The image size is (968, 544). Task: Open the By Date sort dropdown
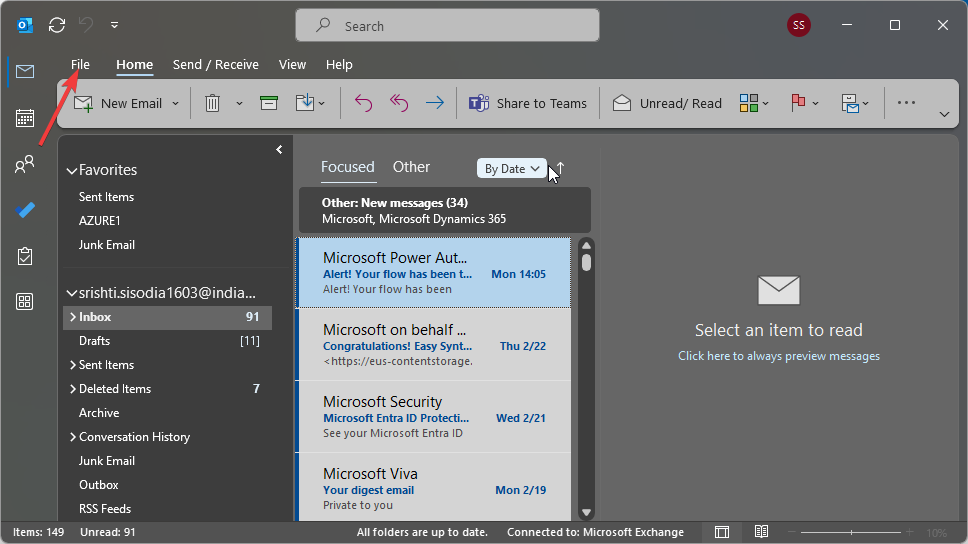pos(512,169)
